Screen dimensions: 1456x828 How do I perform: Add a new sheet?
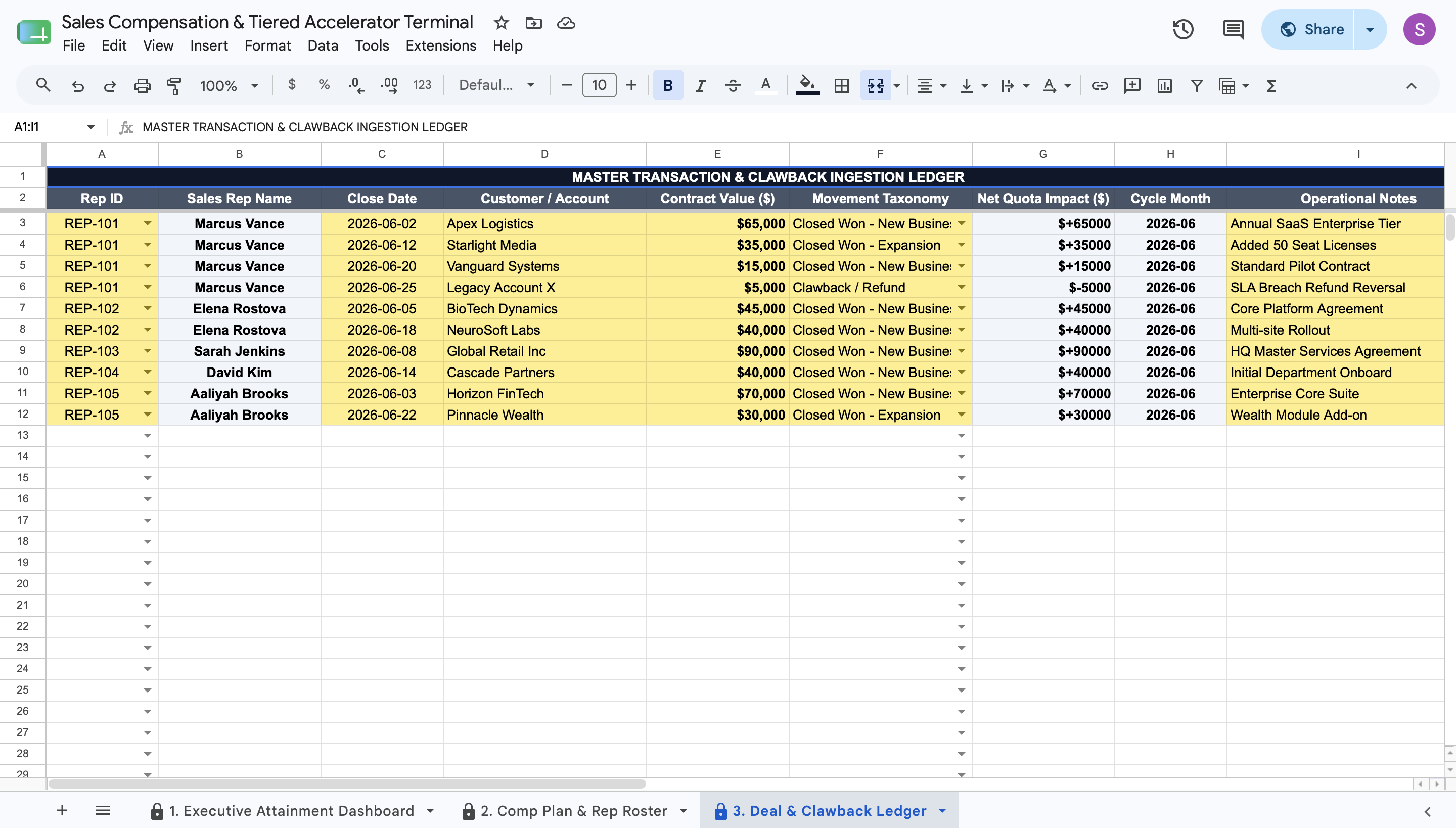pyautogui.click(x=63, y=811)
